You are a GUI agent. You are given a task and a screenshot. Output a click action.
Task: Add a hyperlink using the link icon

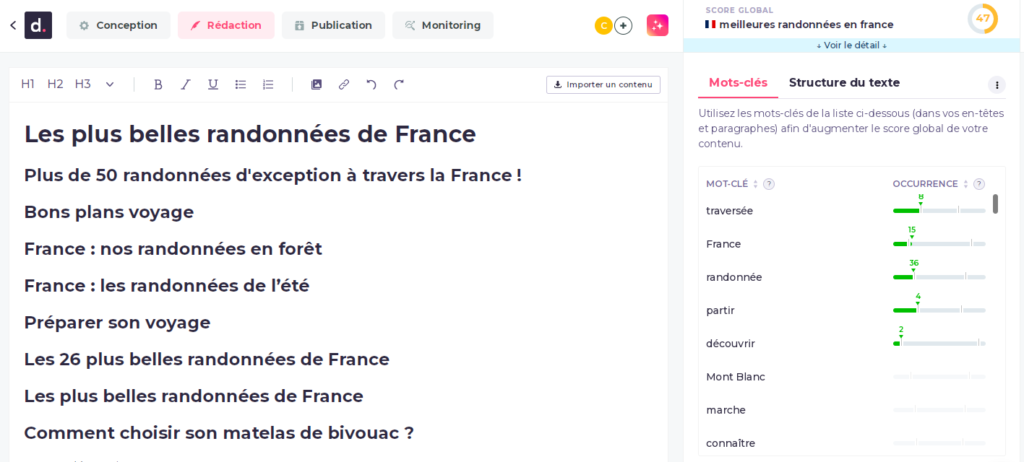[344, 85]
